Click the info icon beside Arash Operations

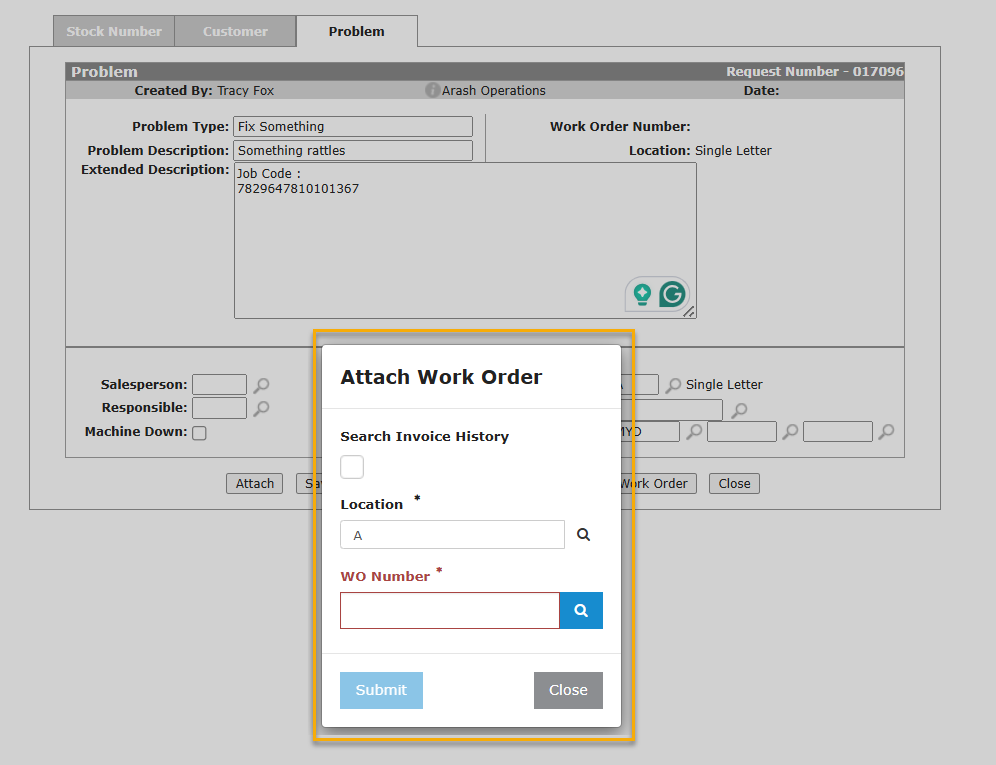pyautogui.click(x=432, y=91)
